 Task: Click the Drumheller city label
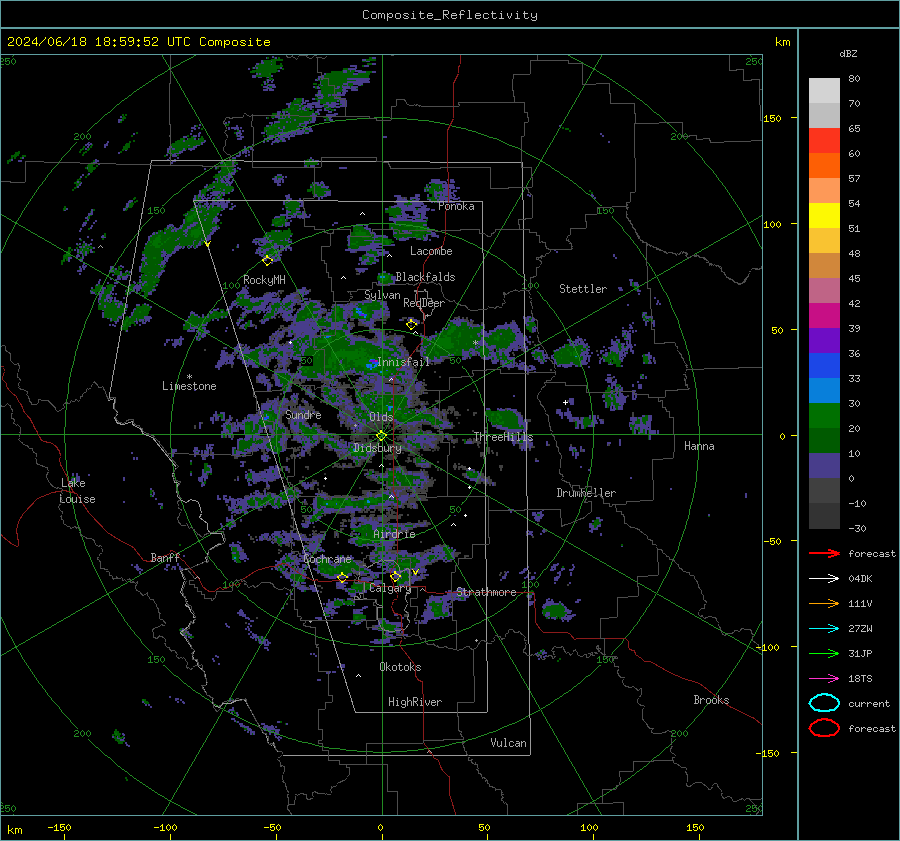pos(586,493)
